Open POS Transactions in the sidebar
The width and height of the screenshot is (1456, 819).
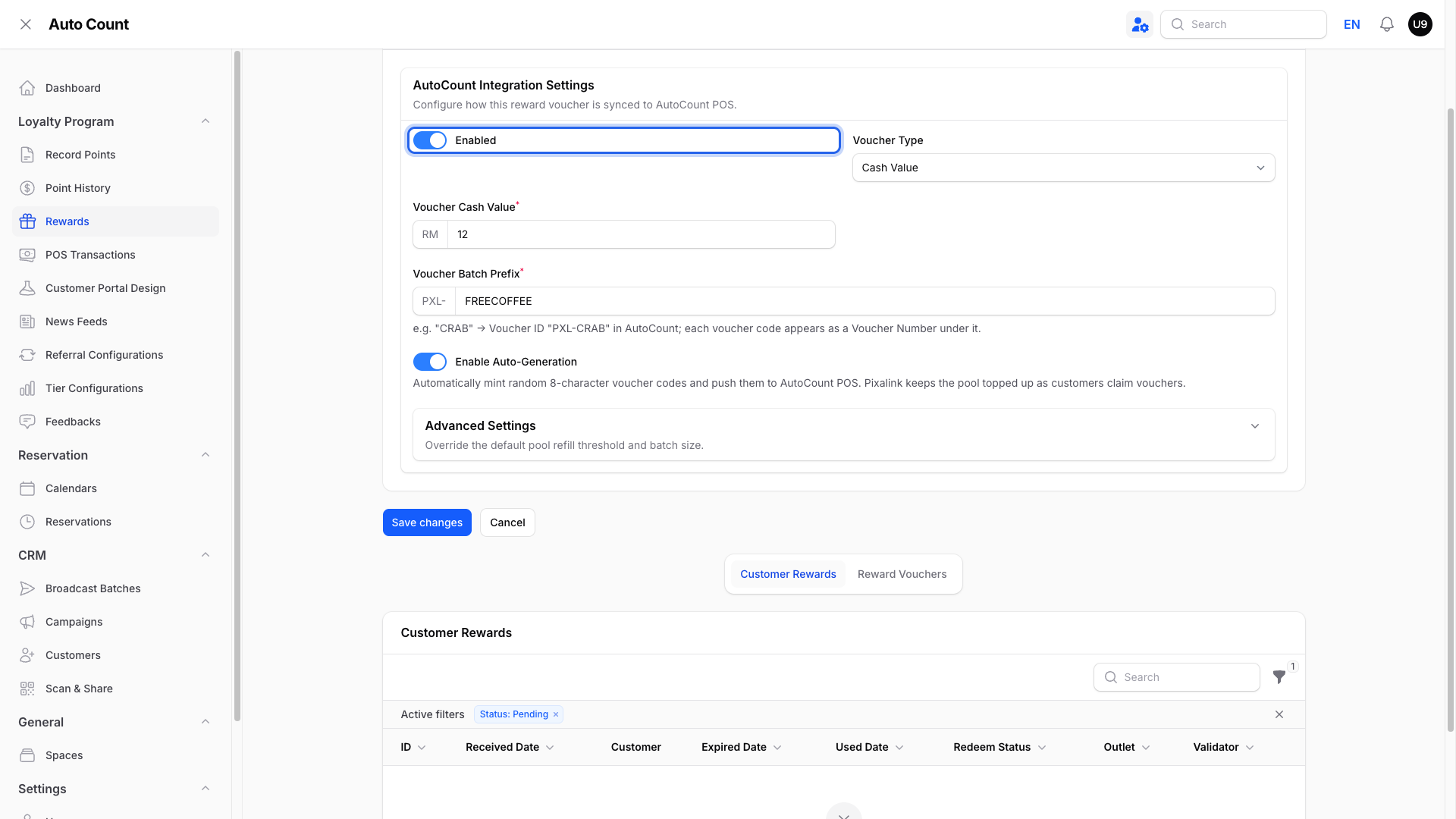[x=115, y=255]
